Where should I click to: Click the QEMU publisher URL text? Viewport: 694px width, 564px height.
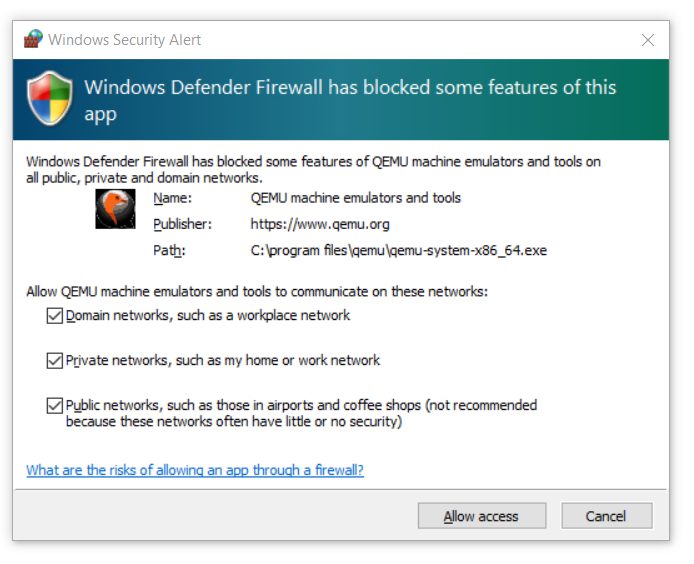320,224
